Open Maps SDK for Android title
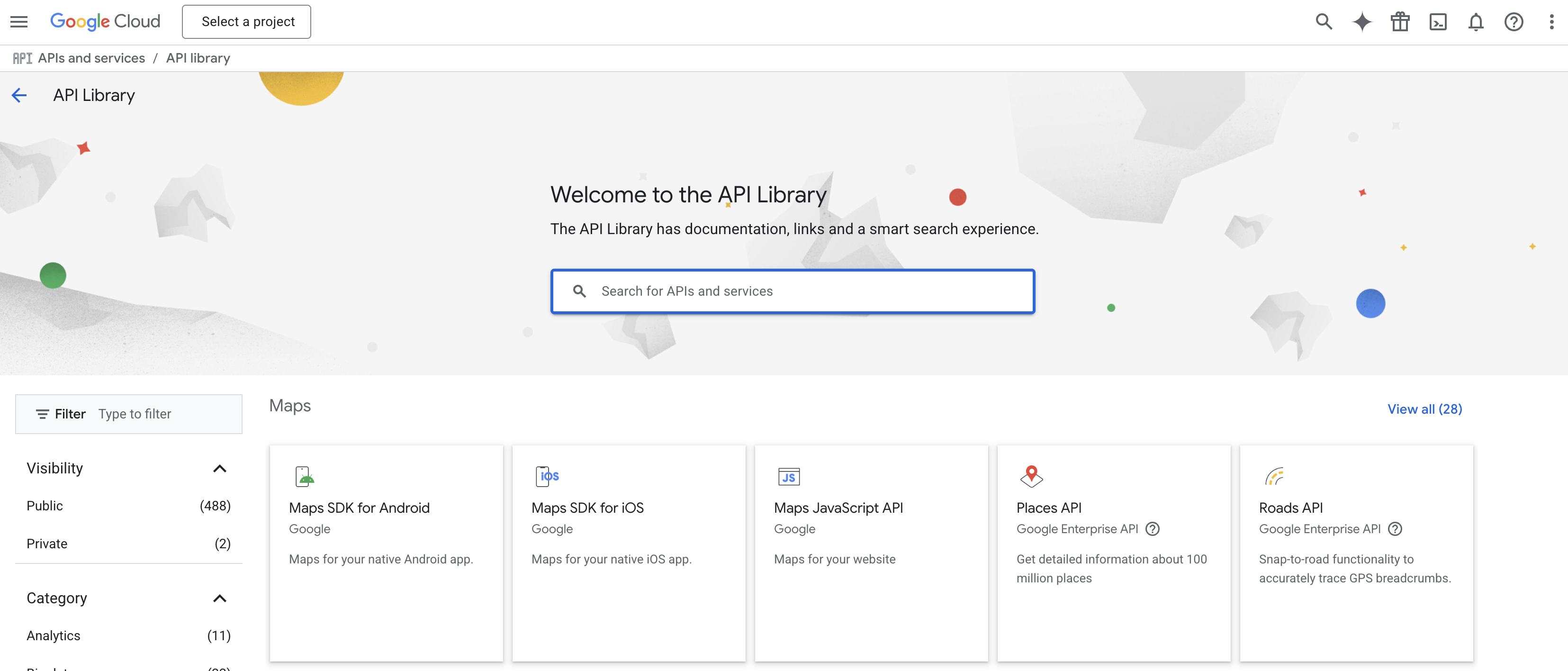Screen dimensions: 1568x671 [x=359, y=508]
